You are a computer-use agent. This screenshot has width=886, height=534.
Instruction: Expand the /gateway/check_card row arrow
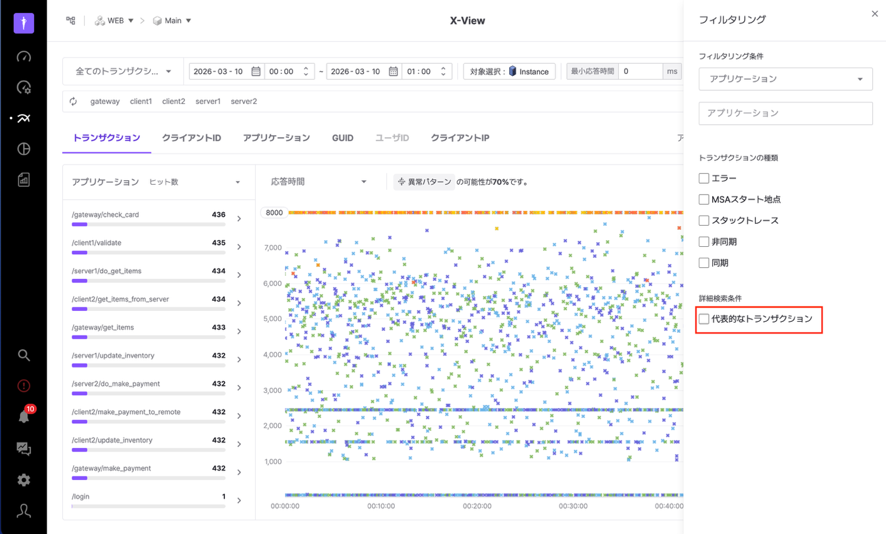point(239,218)
